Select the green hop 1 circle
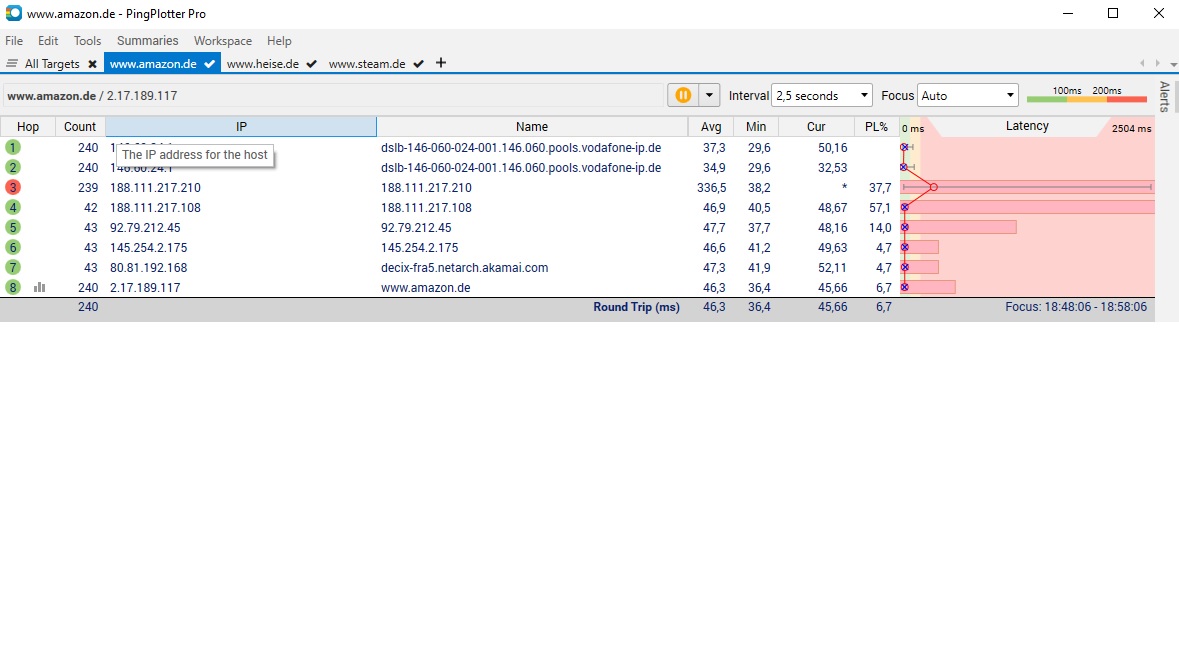The image size is (1179, 648). coord(13,147)
